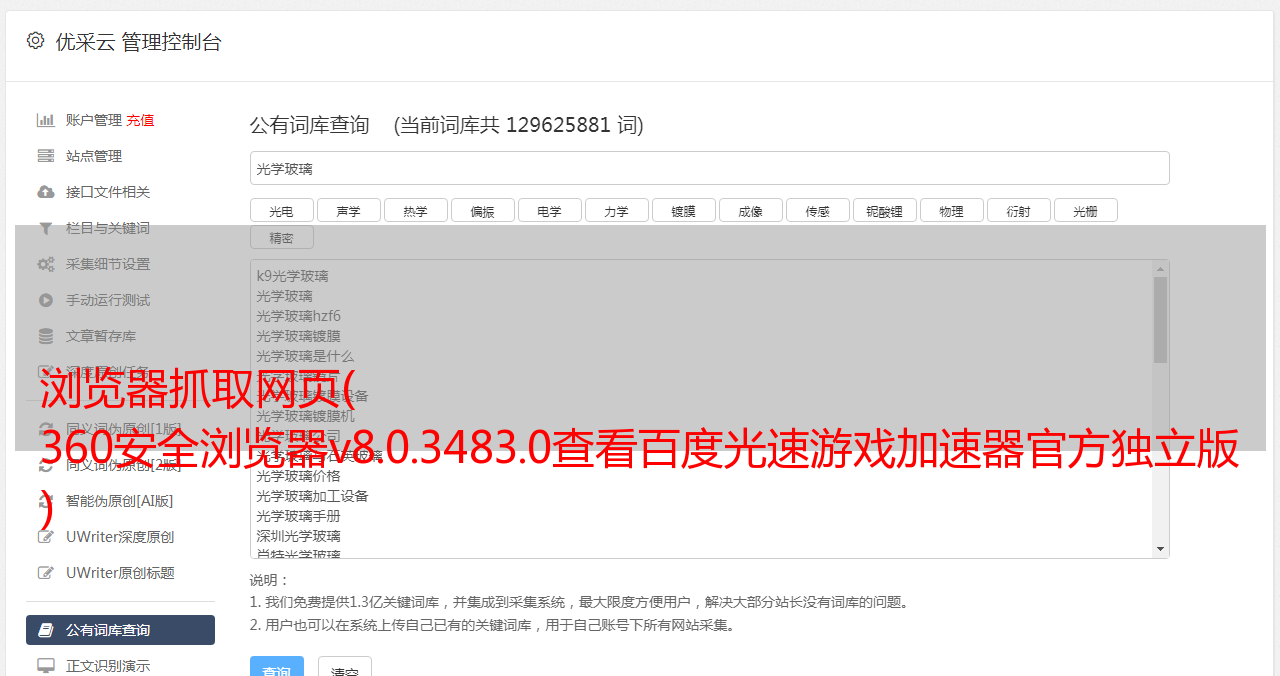Select the 电学 tag button

550,210
